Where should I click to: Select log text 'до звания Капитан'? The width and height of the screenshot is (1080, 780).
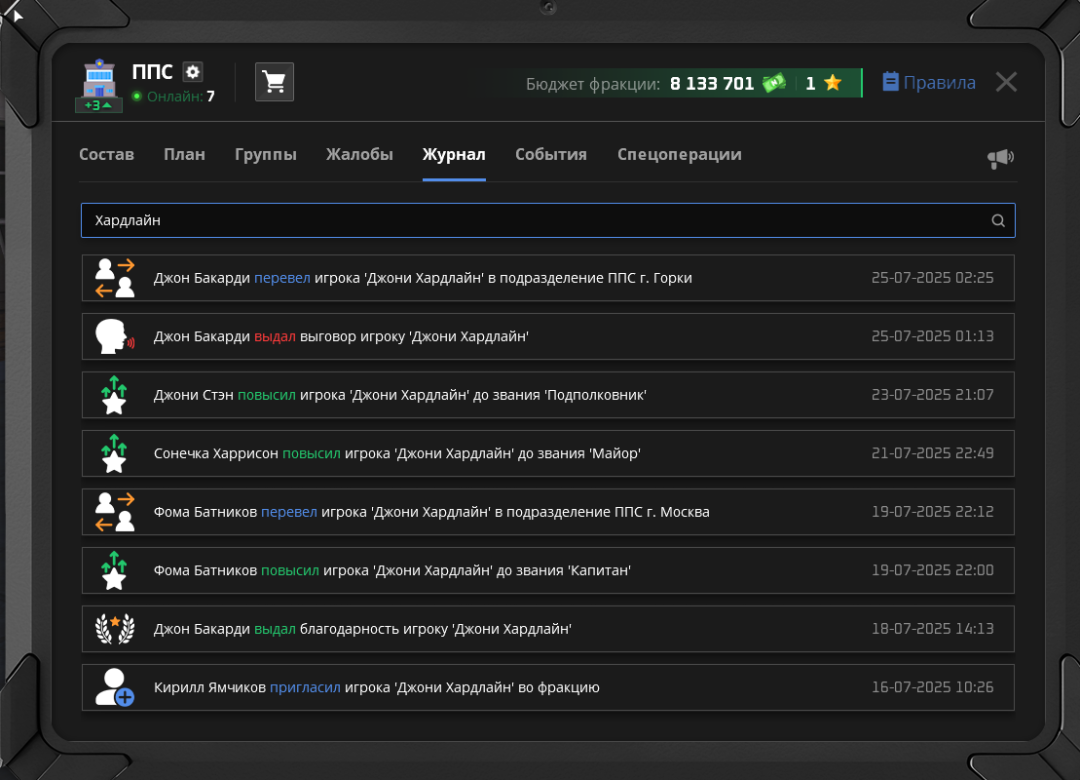pyautogui.click(x=563, y=571)
